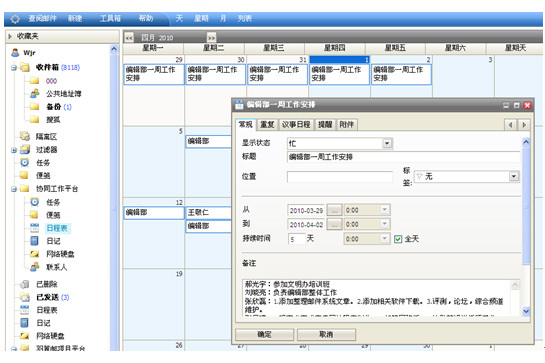The width and height of the screenshot is (545, 363).
Task: Toggle the 全天 all-day checkbox
Action: point(398,239)
